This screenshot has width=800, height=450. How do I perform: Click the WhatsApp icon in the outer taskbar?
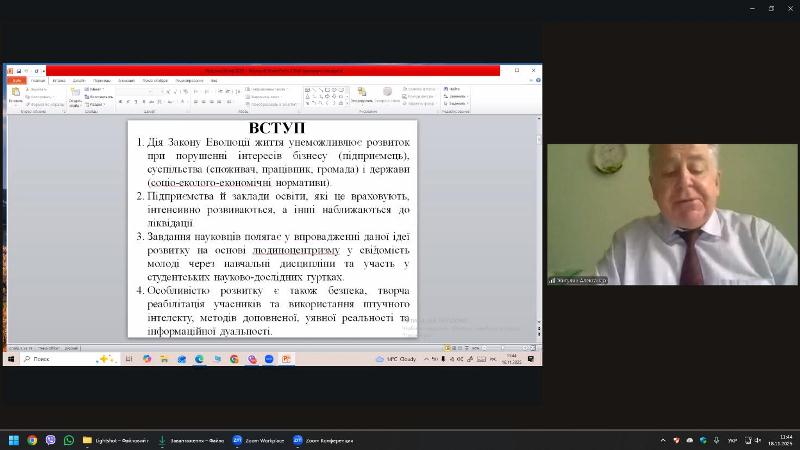[x=68, y=440]
